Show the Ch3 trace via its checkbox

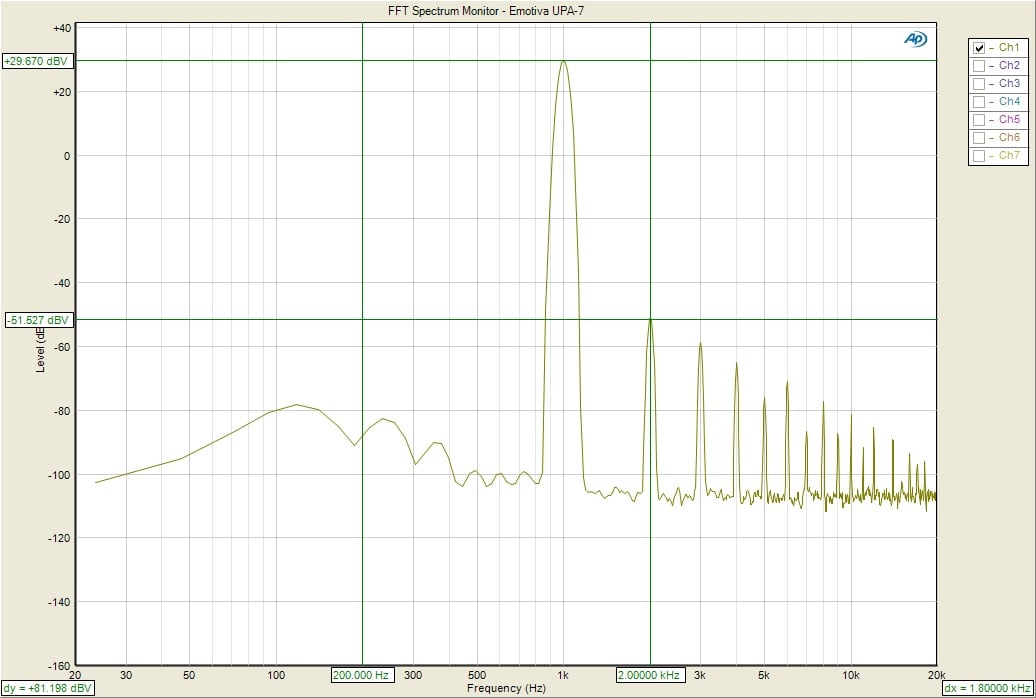coord(979,84)
